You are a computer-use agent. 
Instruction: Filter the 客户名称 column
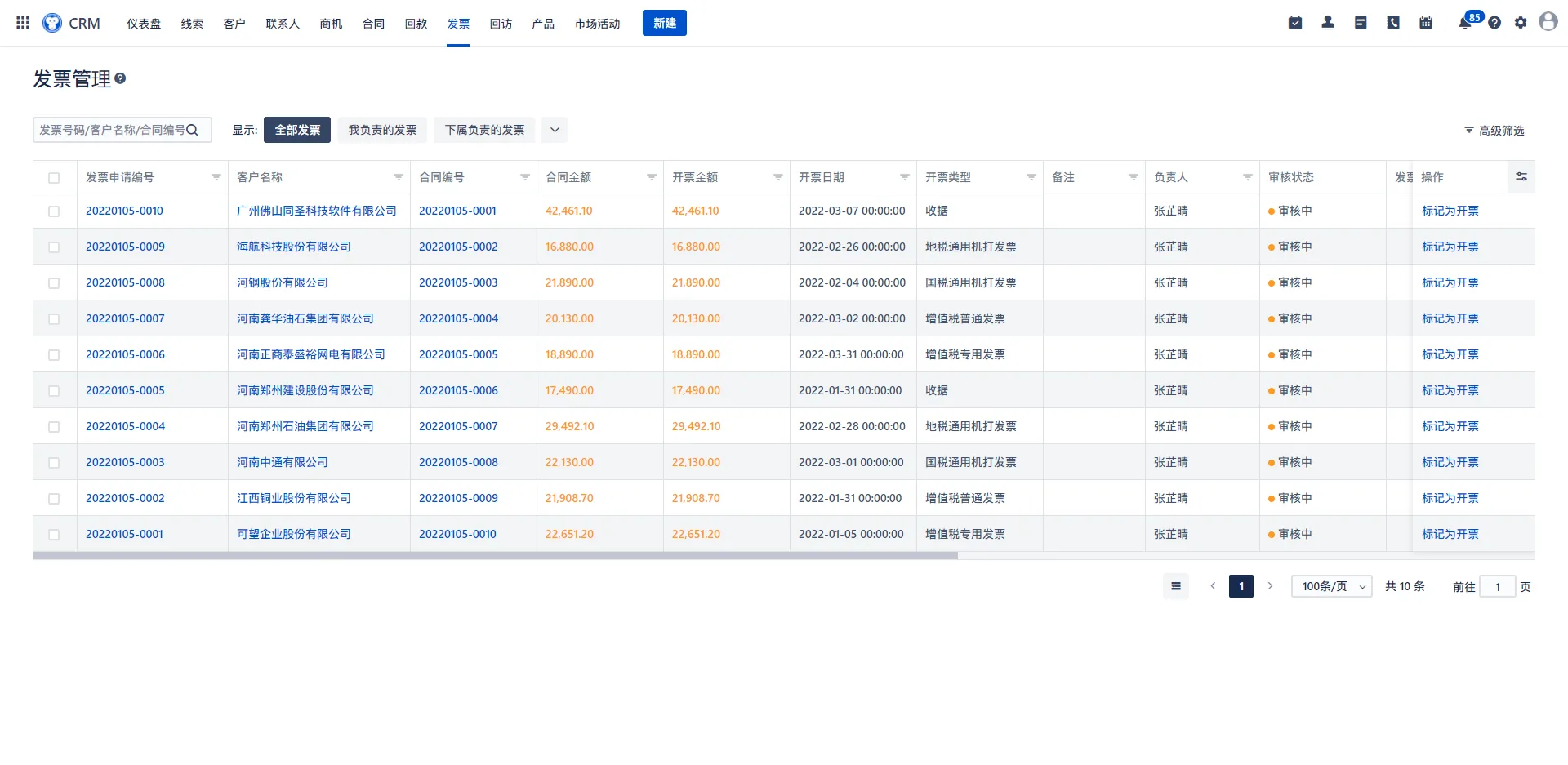[x=399, y=177]
